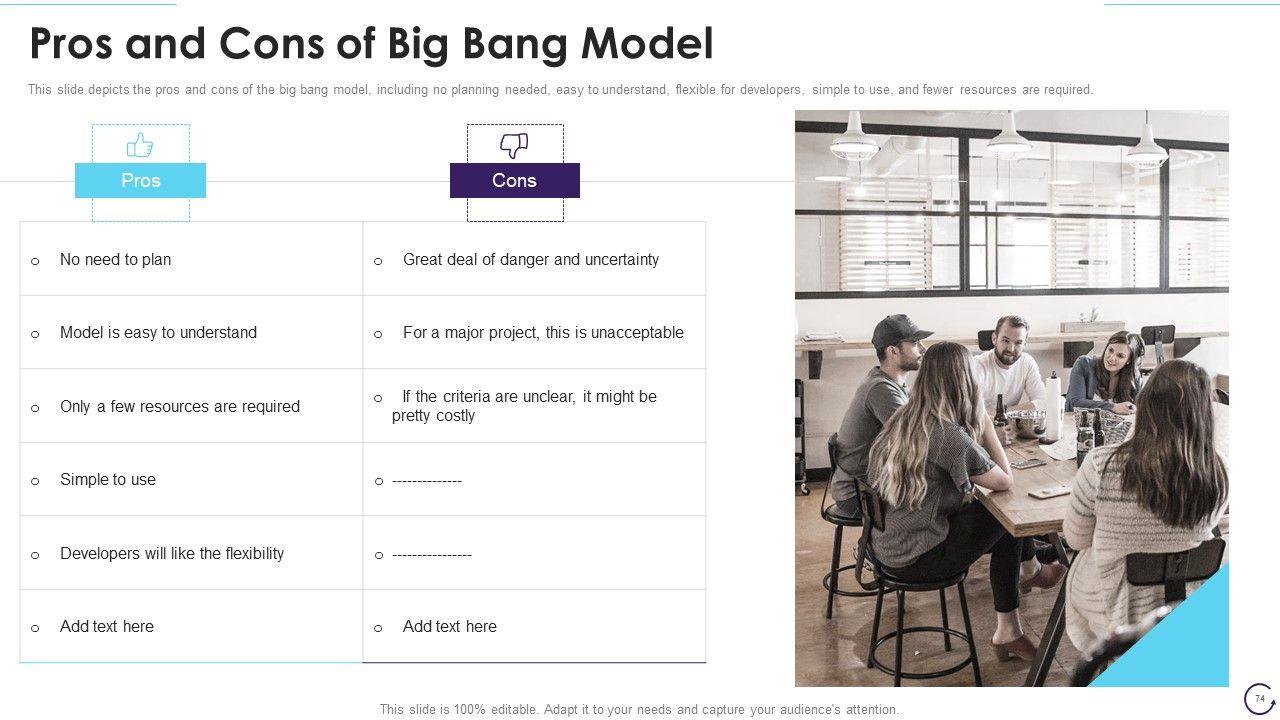1280x720 pixels.
Task: Click the thumbs down icon above Cons
Action: (514, 146)
